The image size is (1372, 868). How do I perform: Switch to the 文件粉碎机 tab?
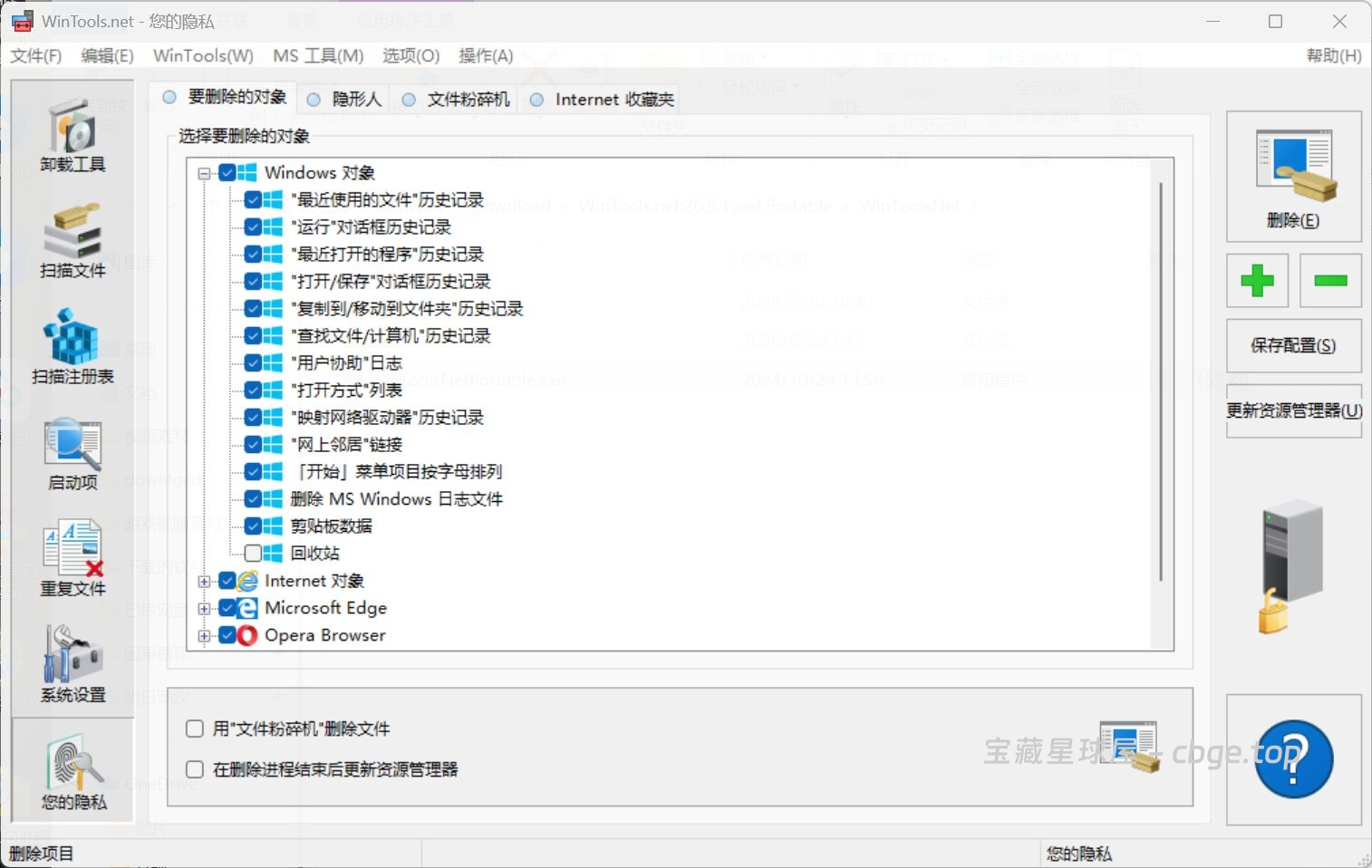tap(455, 100)
